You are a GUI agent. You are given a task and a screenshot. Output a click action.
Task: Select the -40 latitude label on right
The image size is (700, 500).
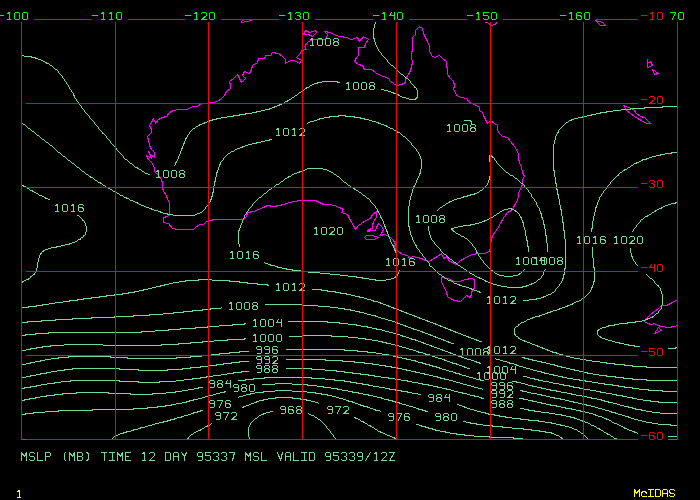pyautogui.click(x=654, y=268)
